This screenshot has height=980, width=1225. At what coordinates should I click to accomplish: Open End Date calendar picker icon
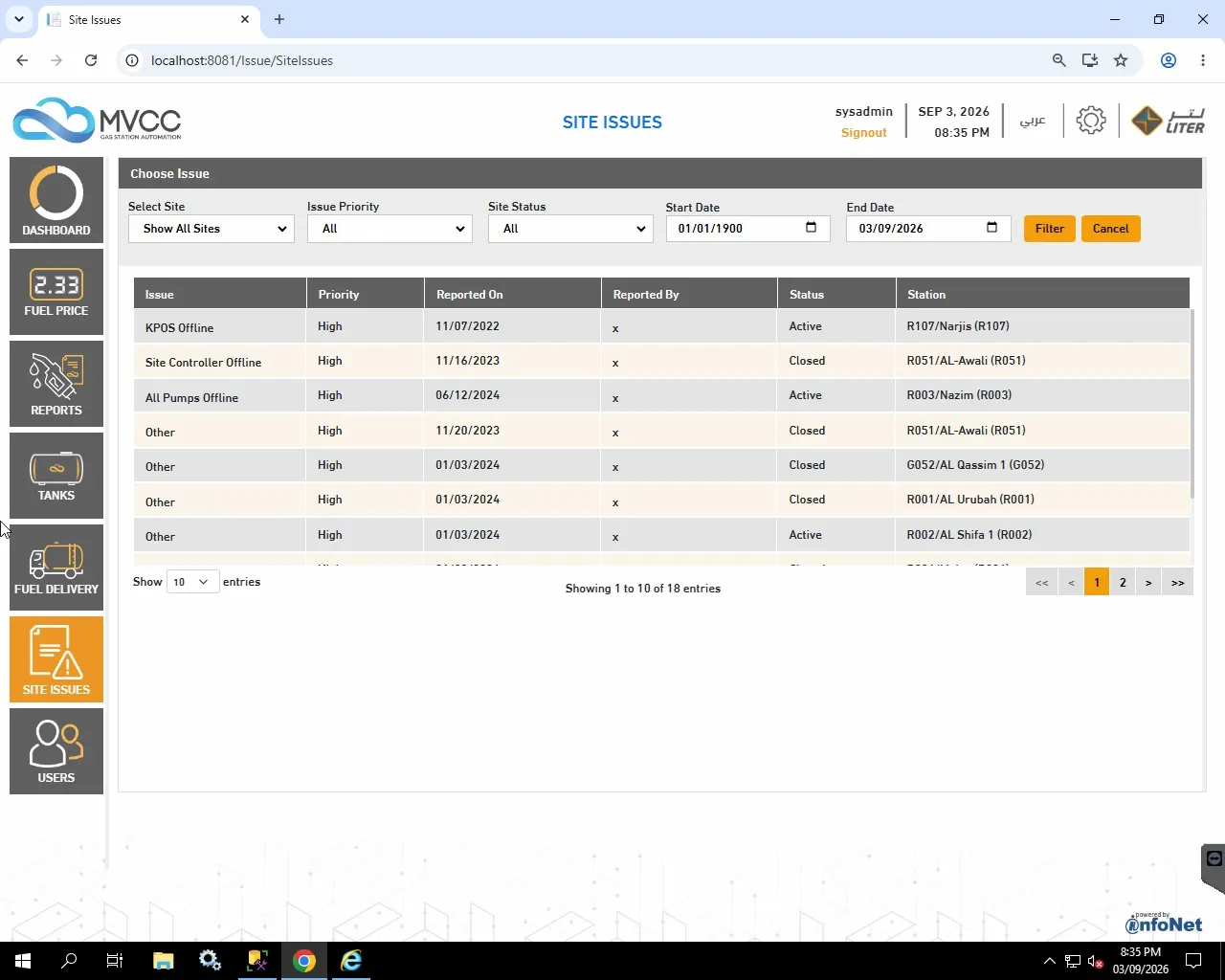click(991, 228)
